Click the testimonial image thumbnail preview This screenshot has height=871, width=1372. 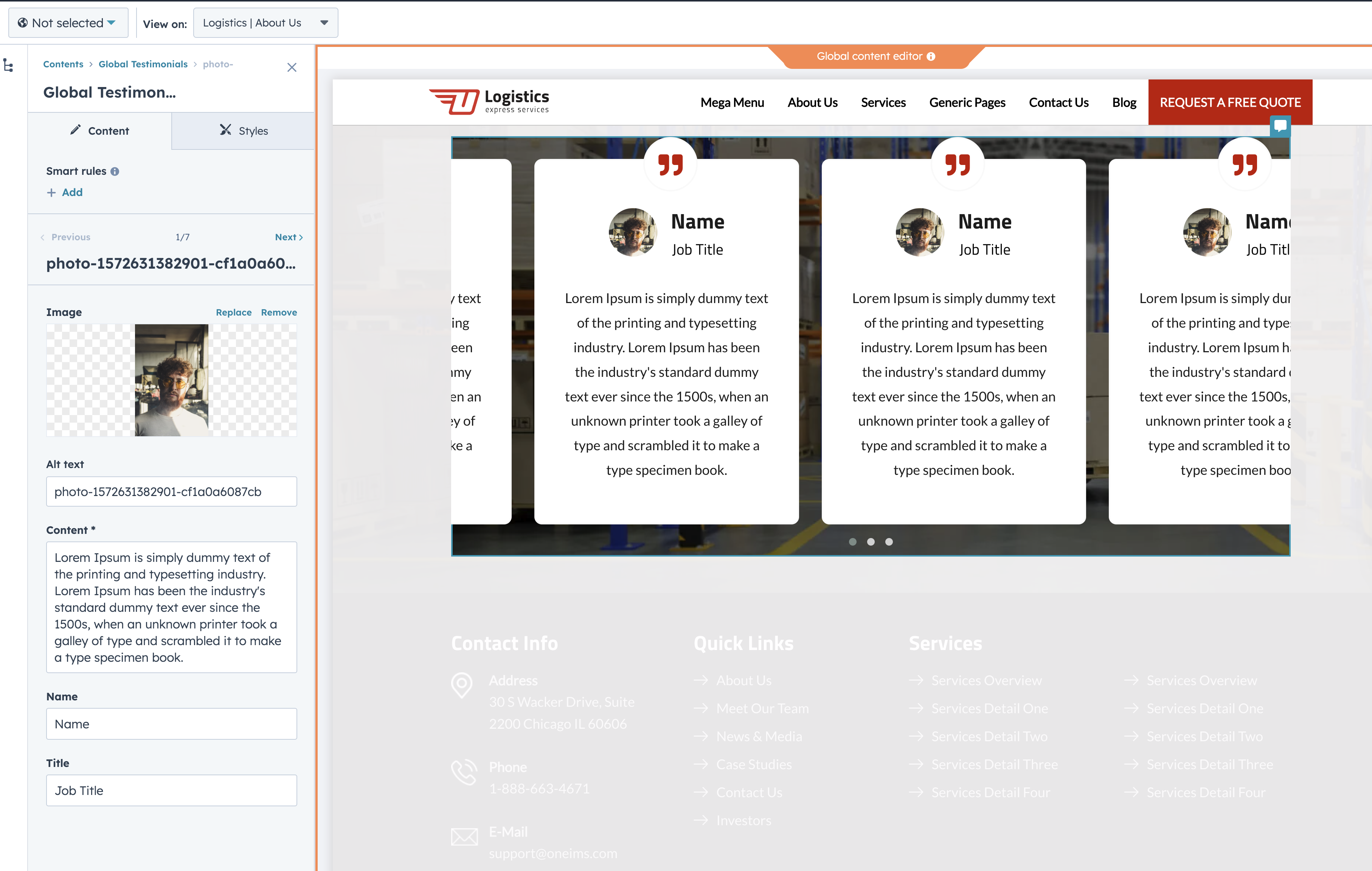[x=172, y=380]
